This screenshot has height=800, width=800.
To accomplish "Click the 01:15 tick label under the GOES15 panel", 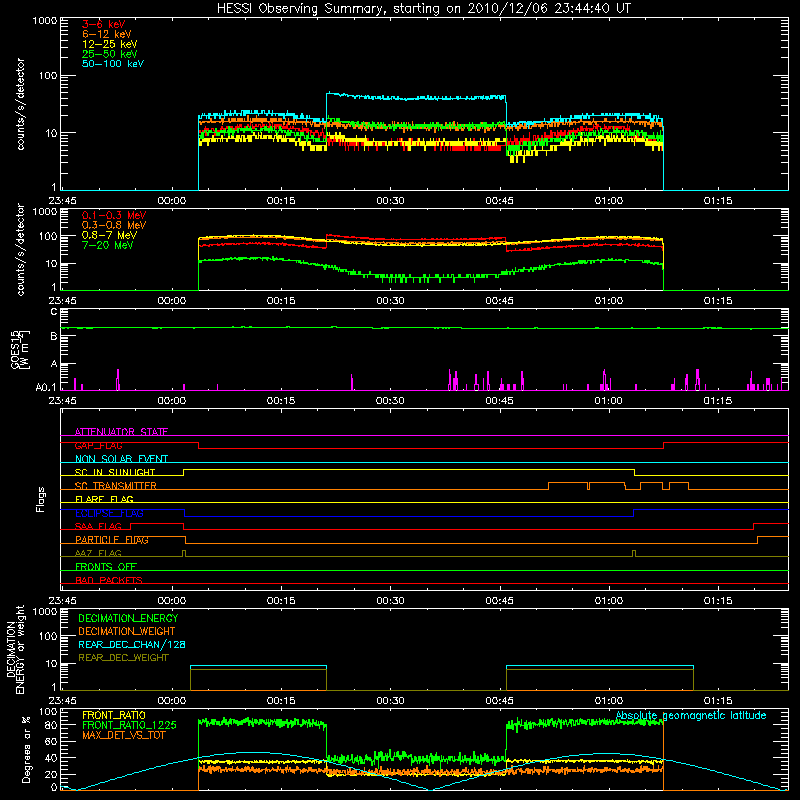I will click(x=718, y=401).
